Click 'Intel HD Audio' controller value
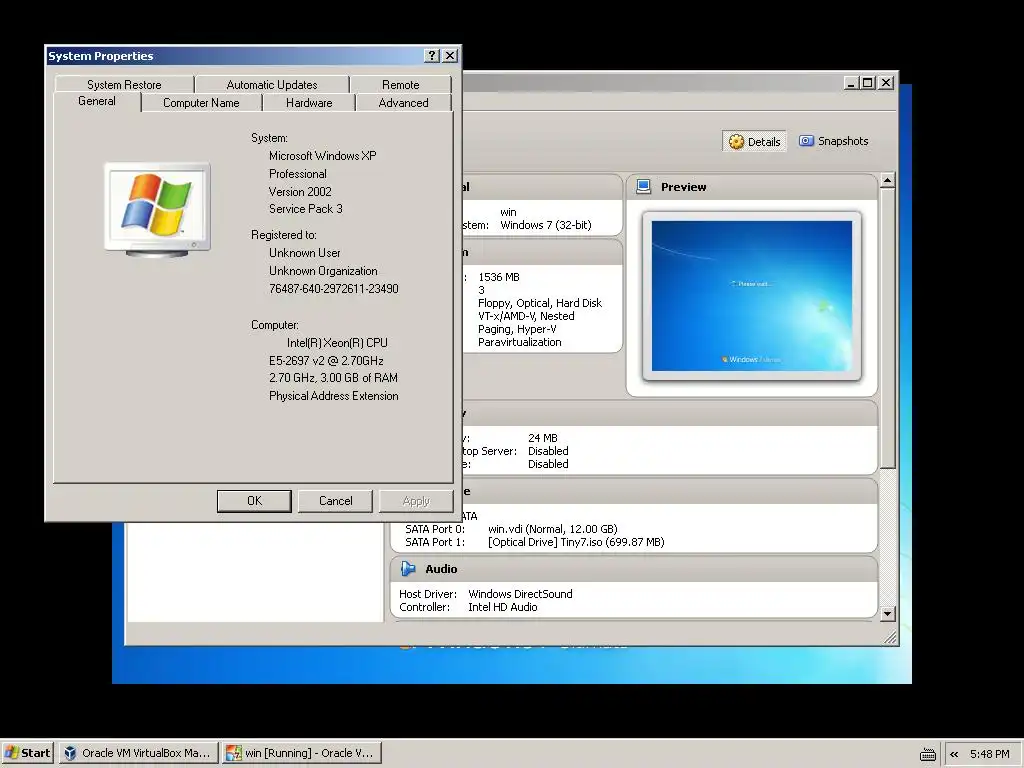 pyautogui.click(x=503, y=607)
